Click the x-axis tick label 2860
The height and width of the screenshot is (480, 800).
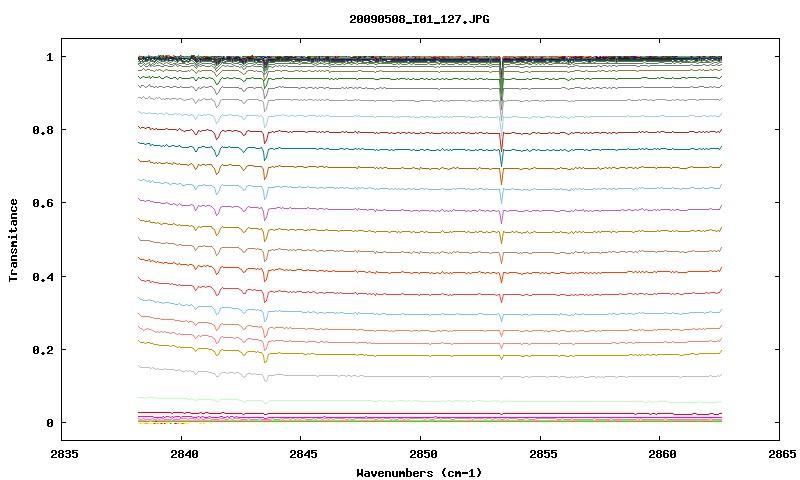point(662,454)
